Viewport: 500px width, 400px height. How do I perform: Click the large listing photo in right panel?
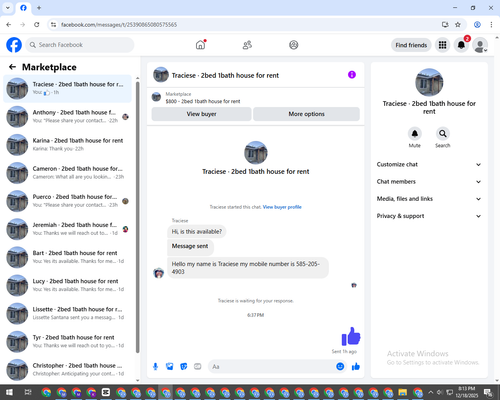tap(429, 82)
